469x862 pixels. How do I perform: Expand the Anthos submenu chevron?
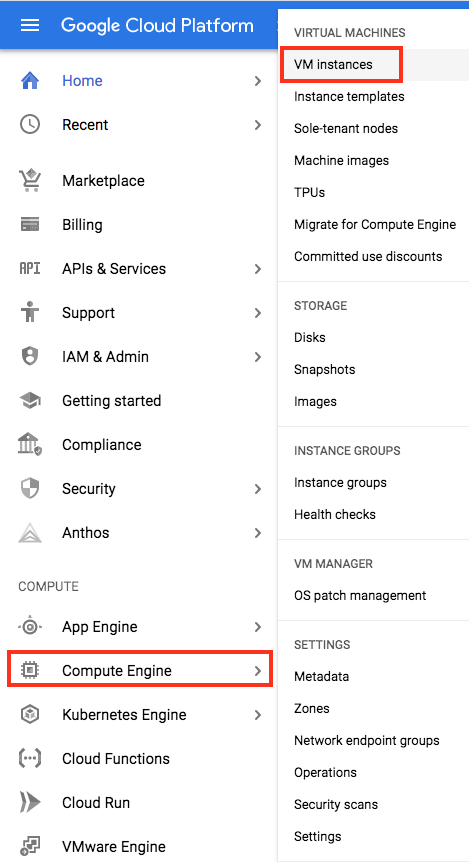click(x=257, y=532)
